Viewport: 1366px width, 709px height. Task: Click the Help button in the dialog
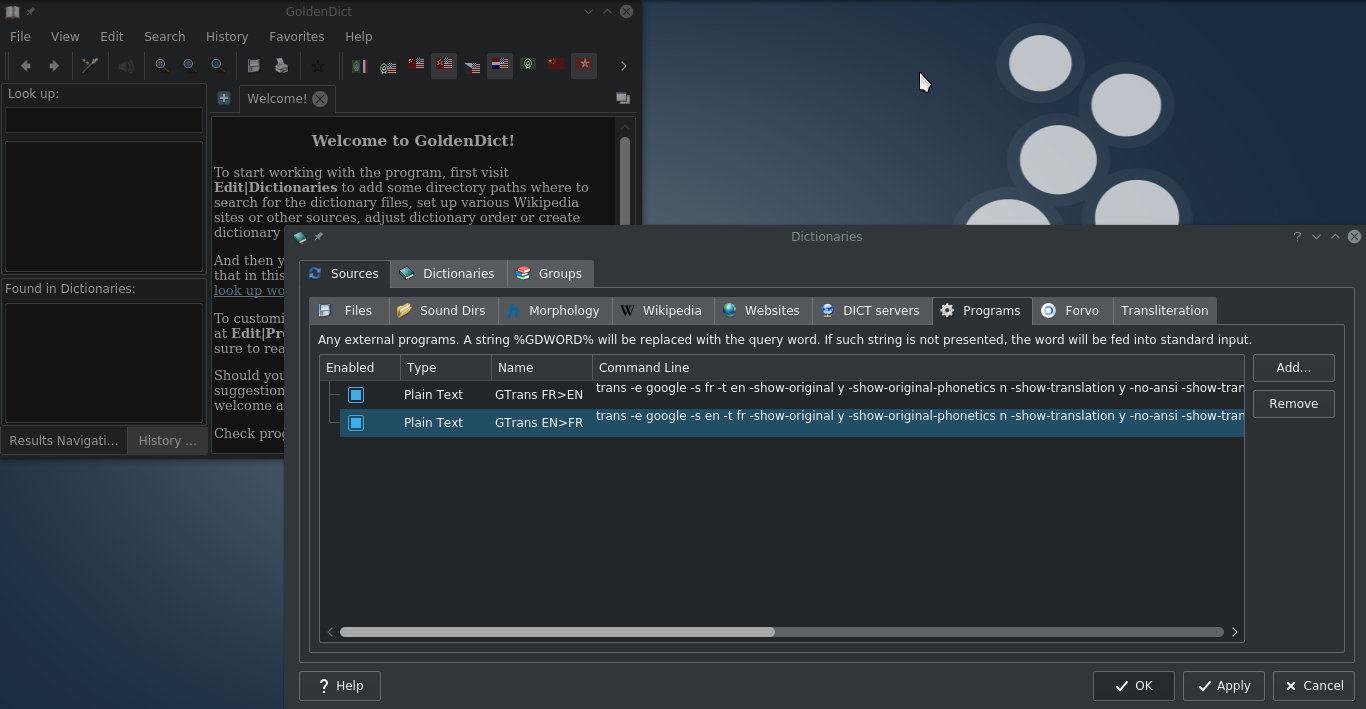coord(339,686)
